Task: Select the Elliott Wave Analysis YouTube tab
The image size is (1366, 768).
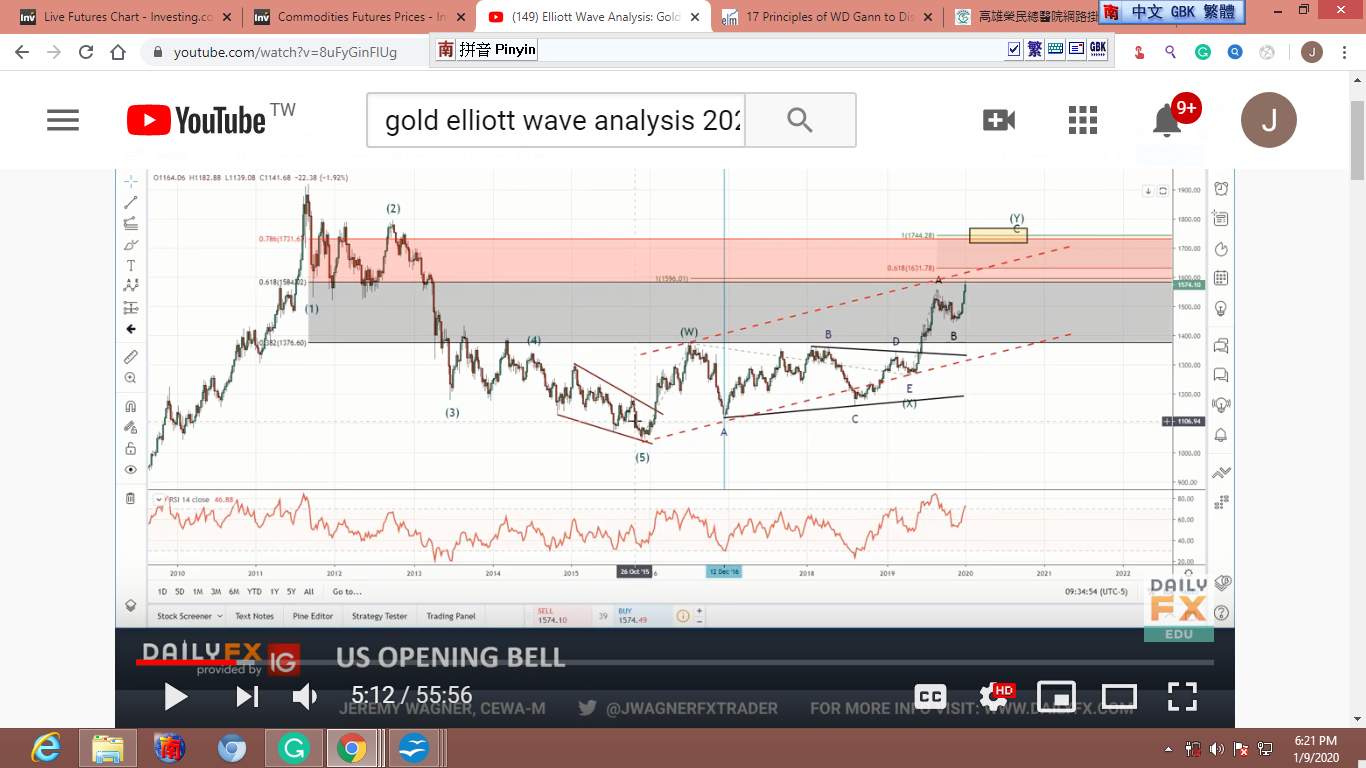Action: pyautogui.click(x=595, y=17)
